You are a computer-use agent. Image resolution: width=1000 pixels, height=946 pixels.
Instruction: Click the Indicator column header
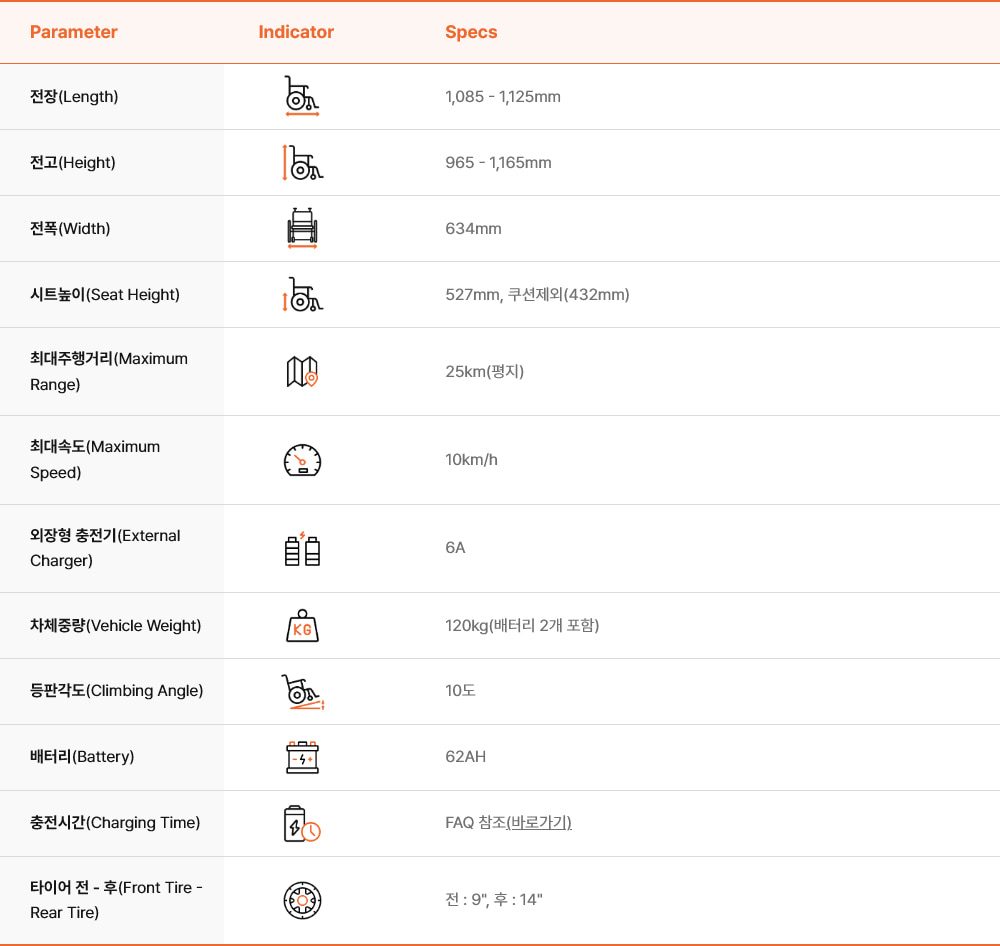pyautogui.click(x=296, y=32)
